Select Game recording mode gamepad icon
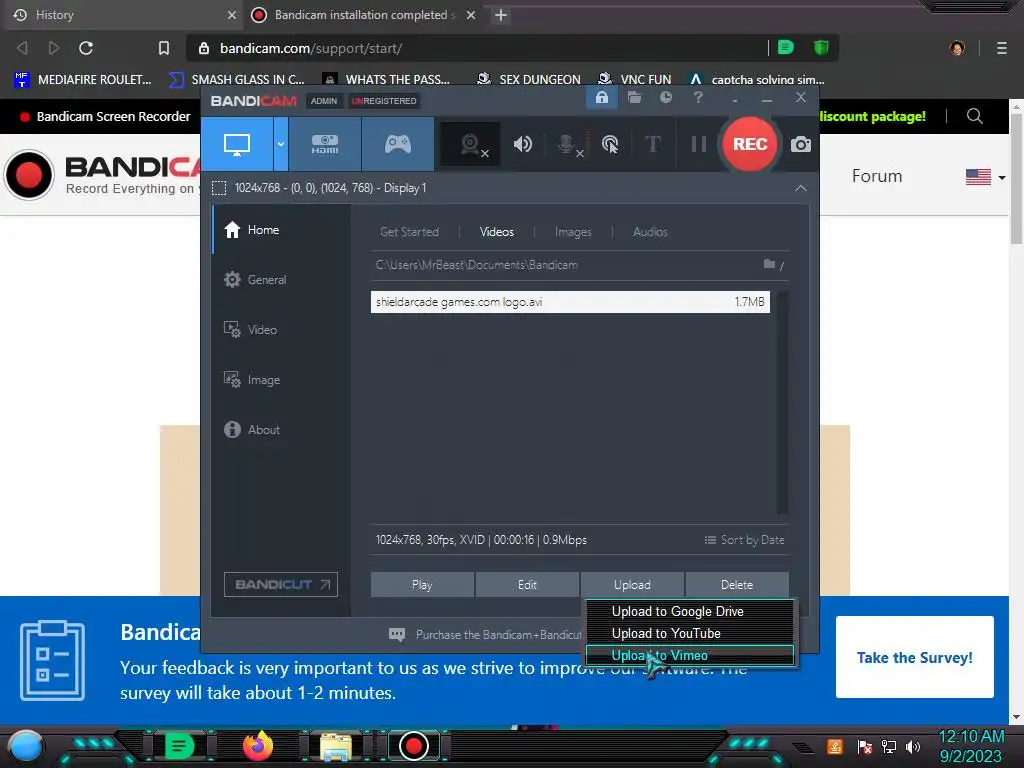 [398, 144]
